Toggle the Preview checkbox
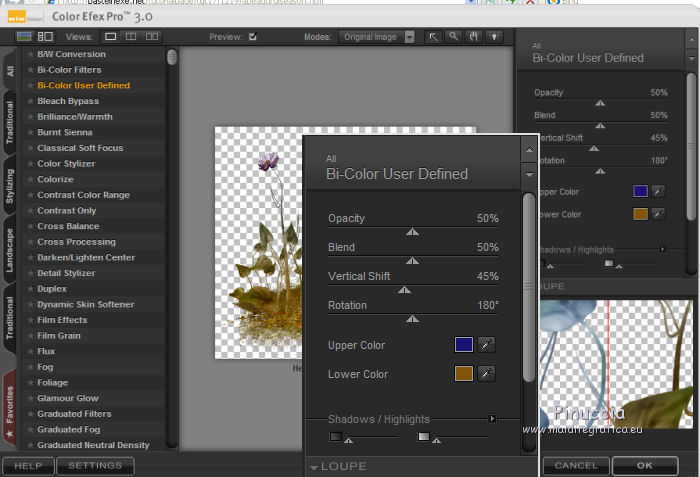The width and height of the screenshot is (700, 477). (253, 37)
